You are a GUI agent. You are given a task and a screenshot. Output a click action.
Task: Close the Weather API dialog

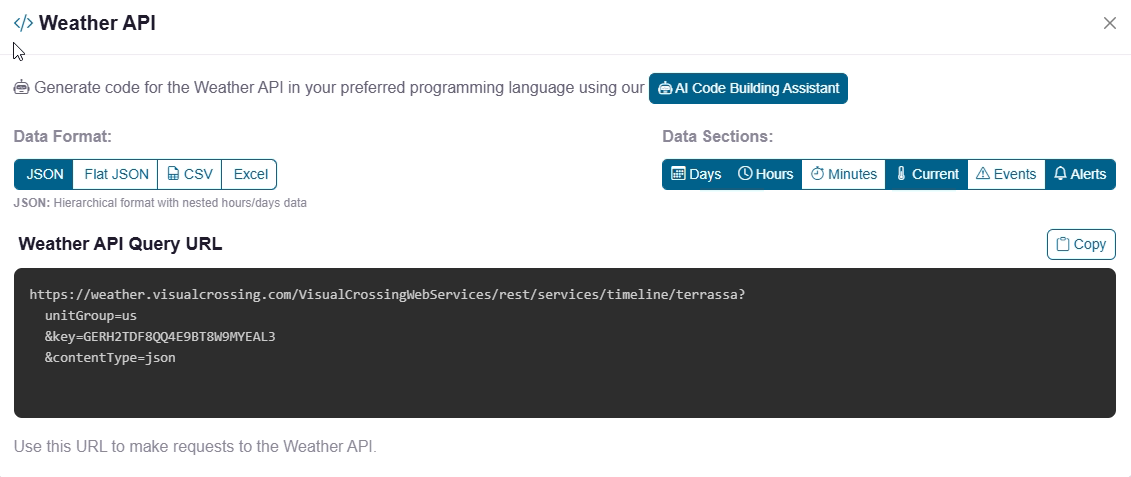1109,23
